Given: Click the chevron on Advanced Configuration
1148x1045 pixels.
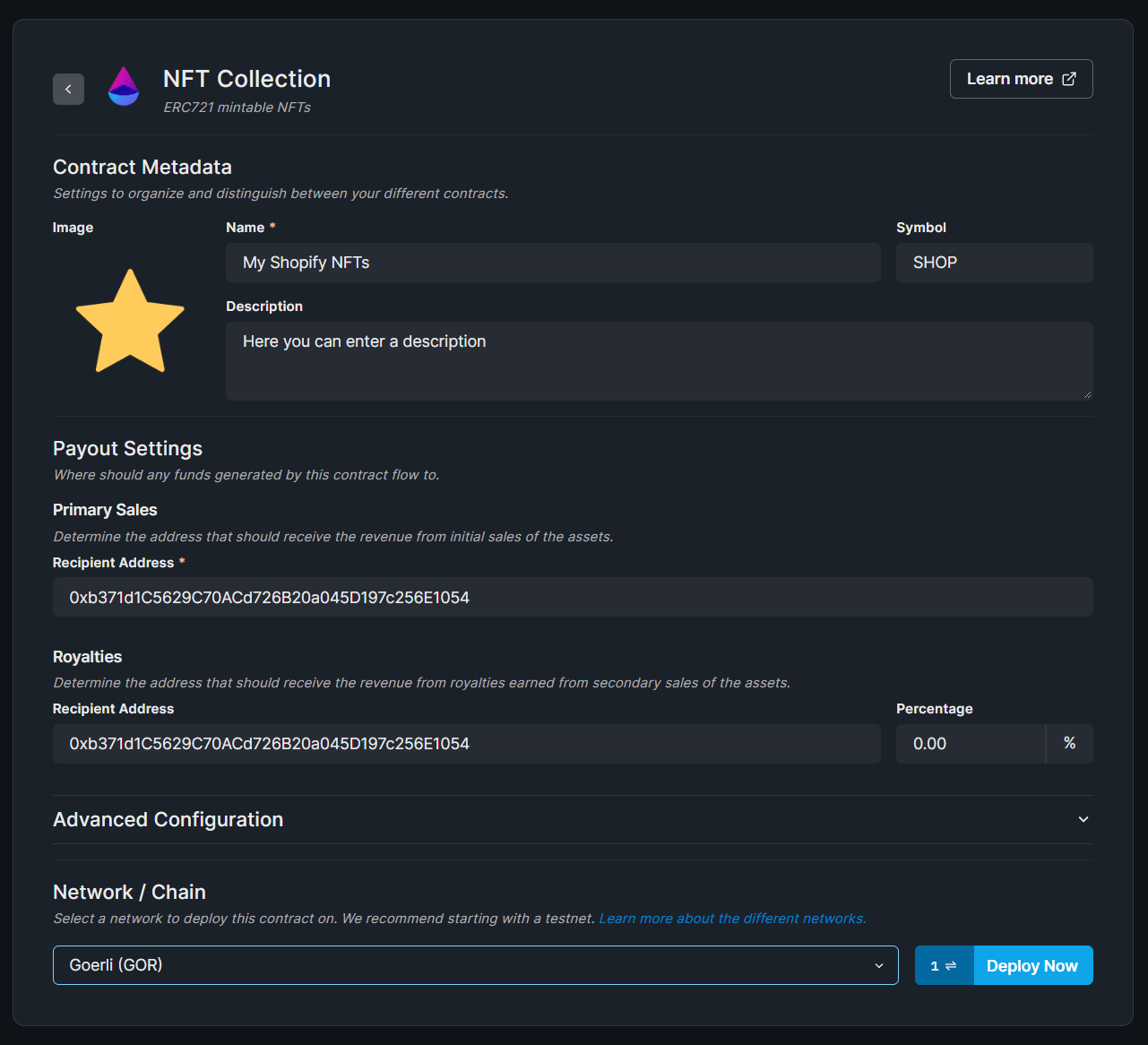Looking at the screenshot, I should tap(1083, 819).
